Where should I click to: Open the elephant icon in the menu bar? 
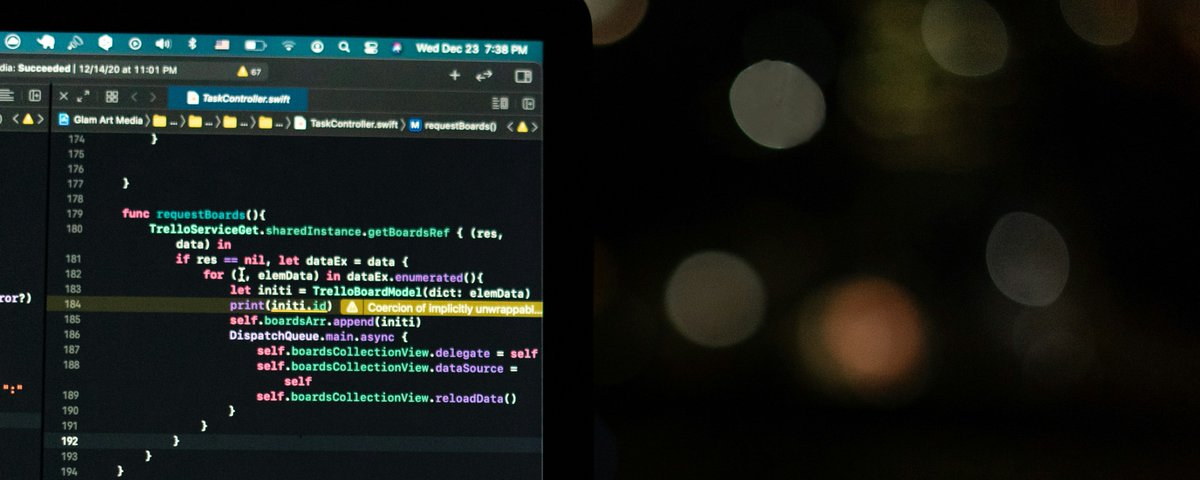point(45,42)
